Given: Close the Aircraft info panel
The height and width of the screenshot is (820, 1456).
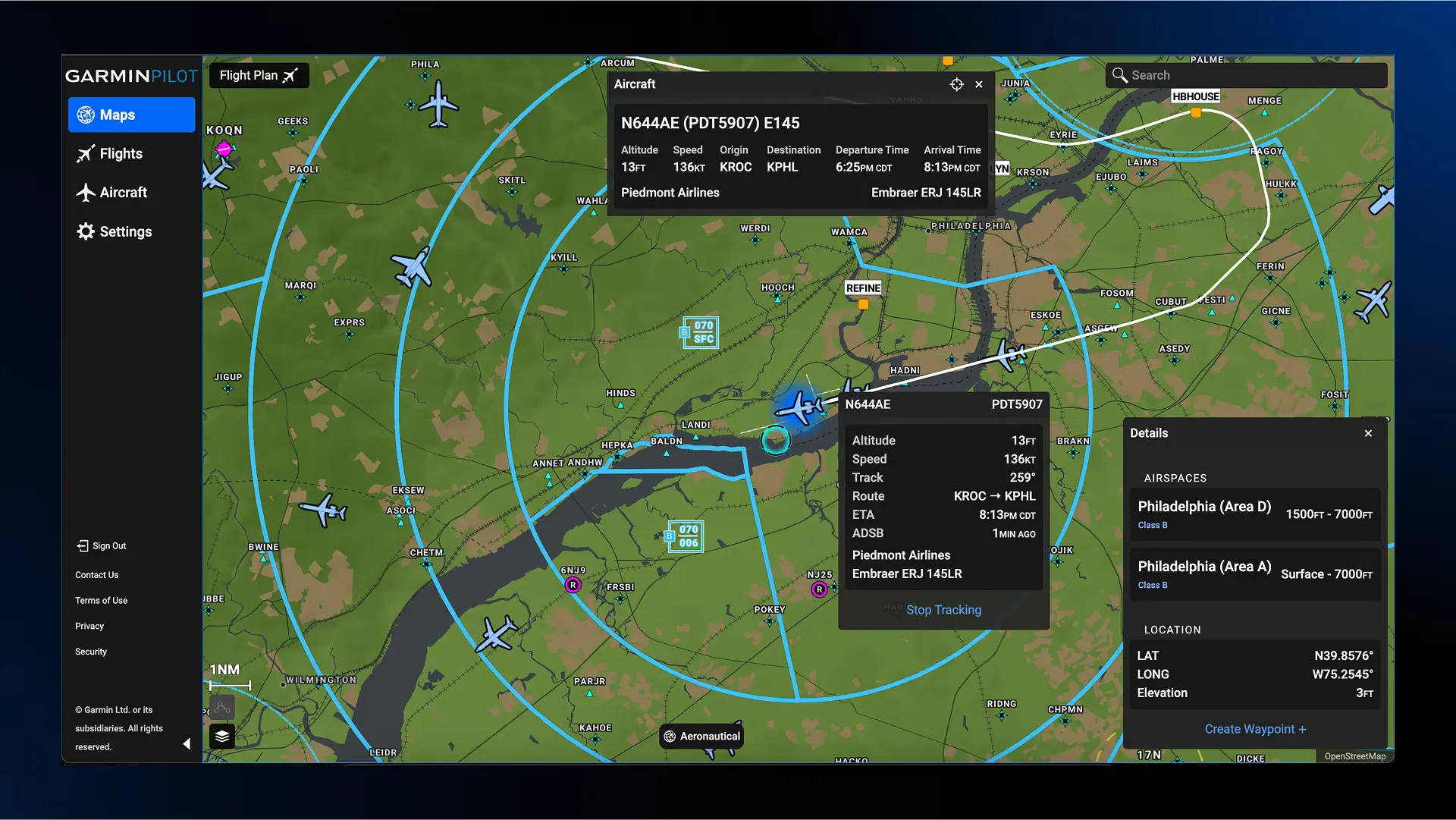Looking at the screenshot, I should click(x=979, y=84).
